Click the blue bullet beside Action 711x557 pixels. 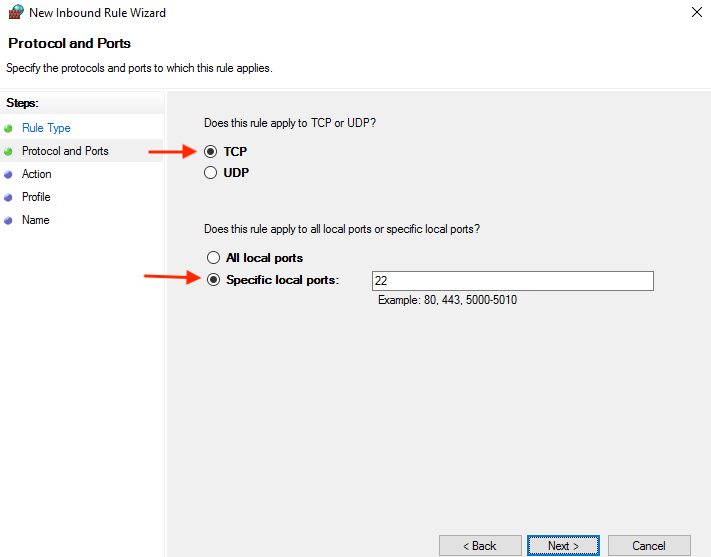[x=8, y=175]
